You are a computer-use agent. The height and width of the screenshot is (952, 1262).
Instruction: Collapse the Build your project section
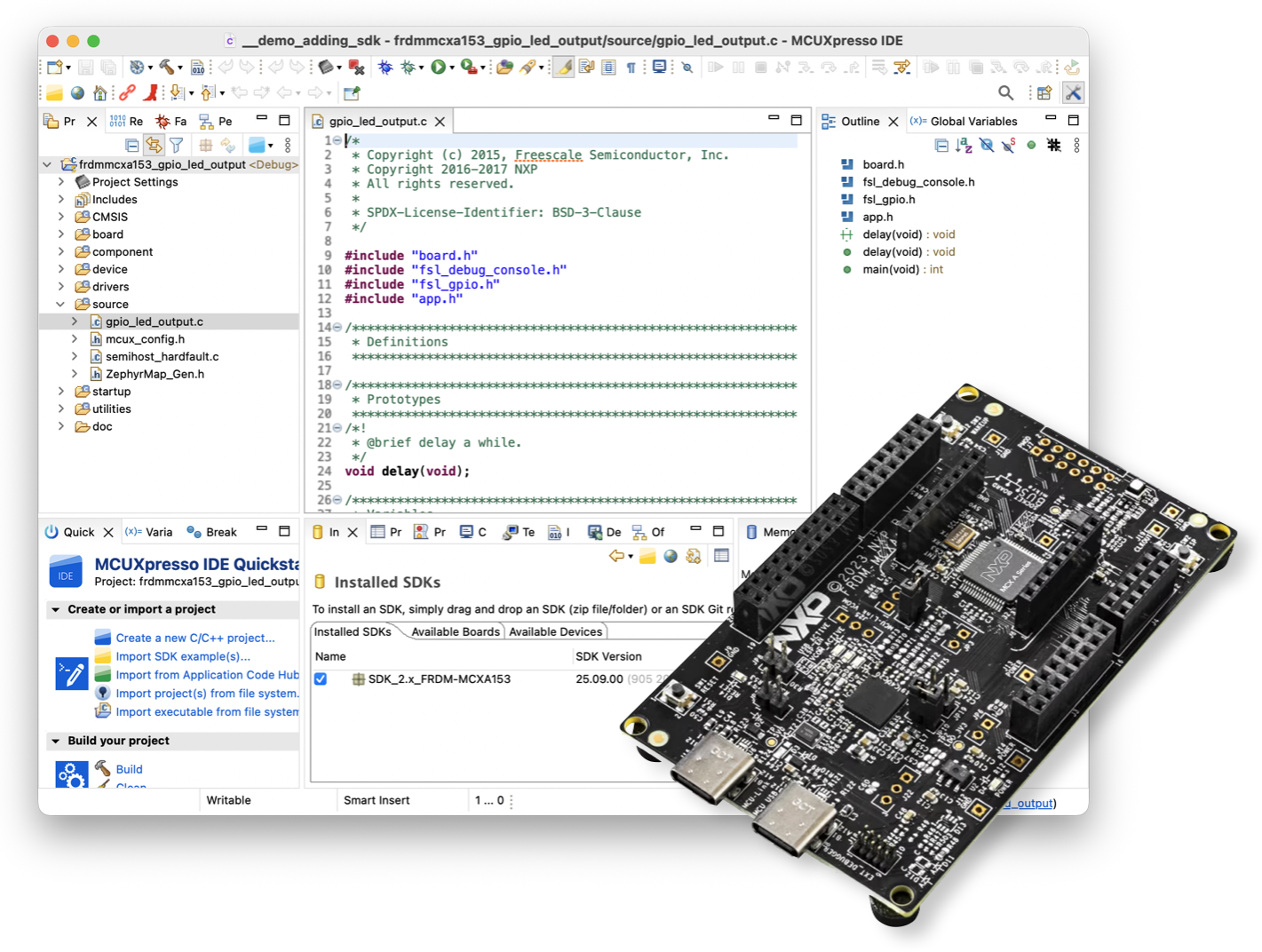[x=56, y=741]
